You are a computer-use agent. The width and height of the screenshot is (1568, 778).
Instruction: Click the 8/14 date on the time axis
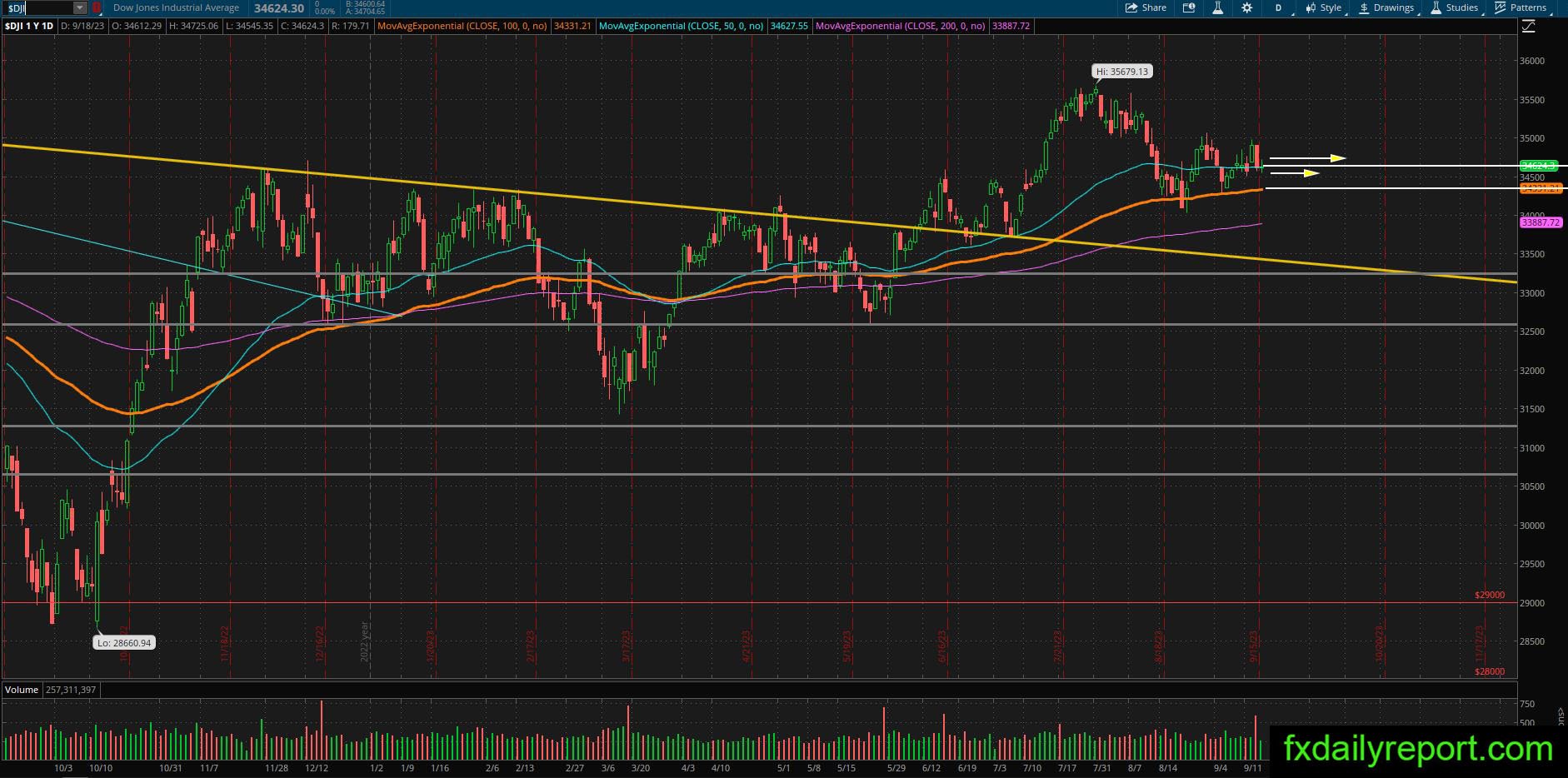coord(1167,768)
